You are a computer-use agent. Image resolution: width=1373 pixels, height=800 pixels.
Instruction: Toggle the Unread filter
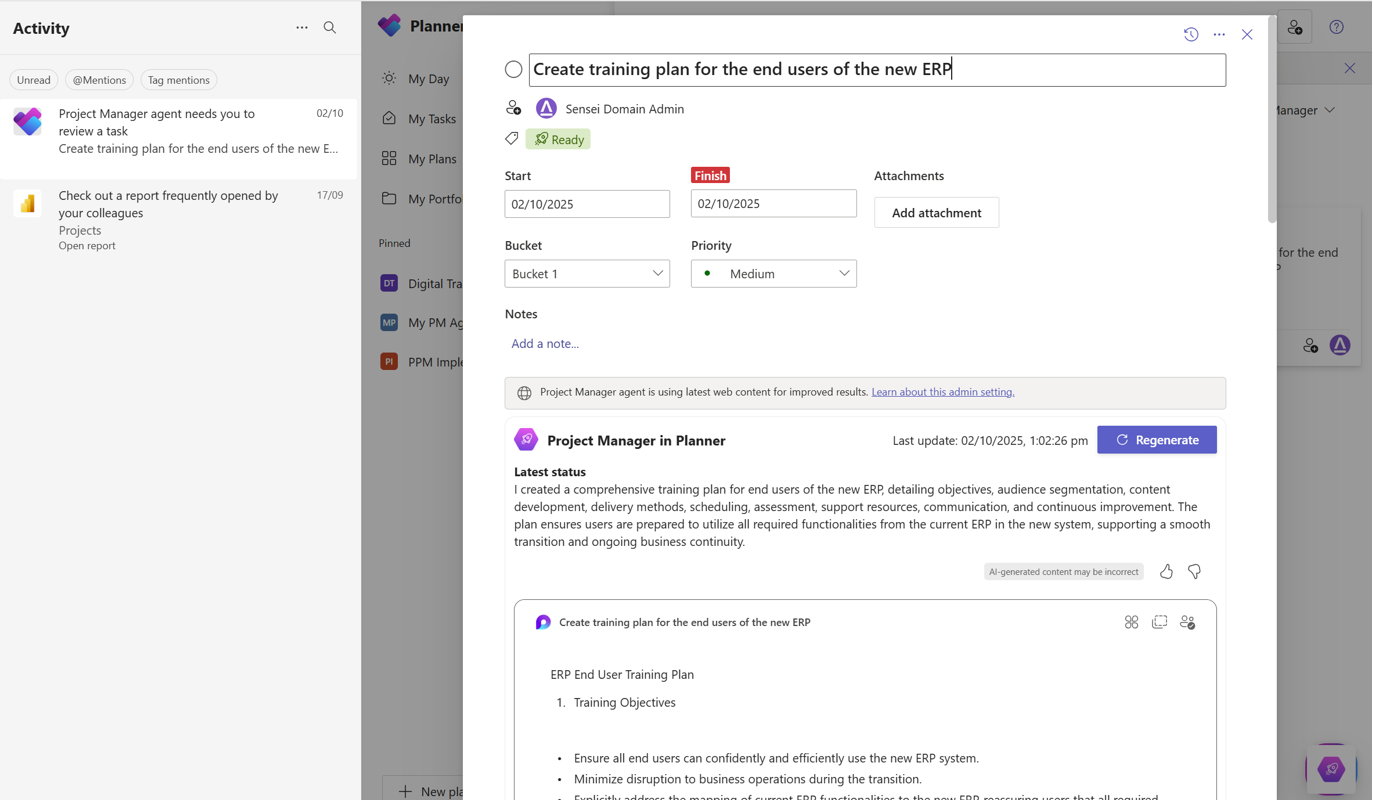pos(33,80)
